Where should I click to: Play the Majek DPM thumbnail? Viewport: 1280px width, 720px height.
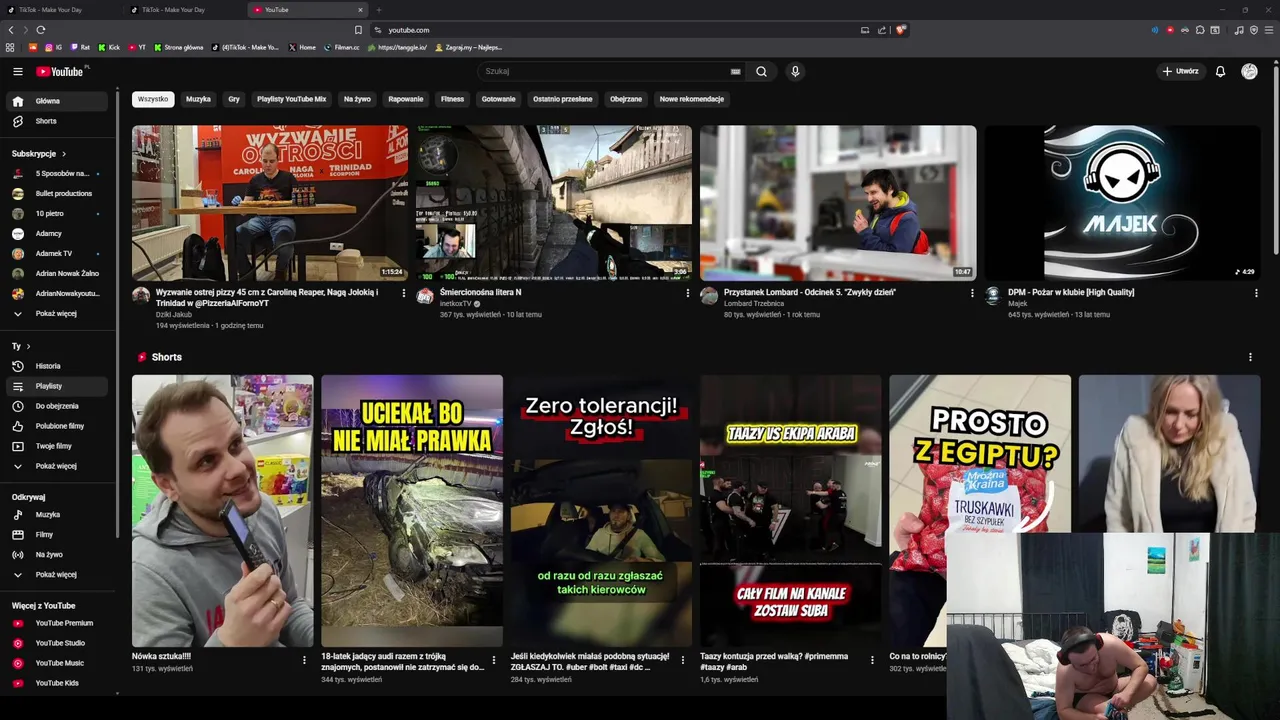1122,203
